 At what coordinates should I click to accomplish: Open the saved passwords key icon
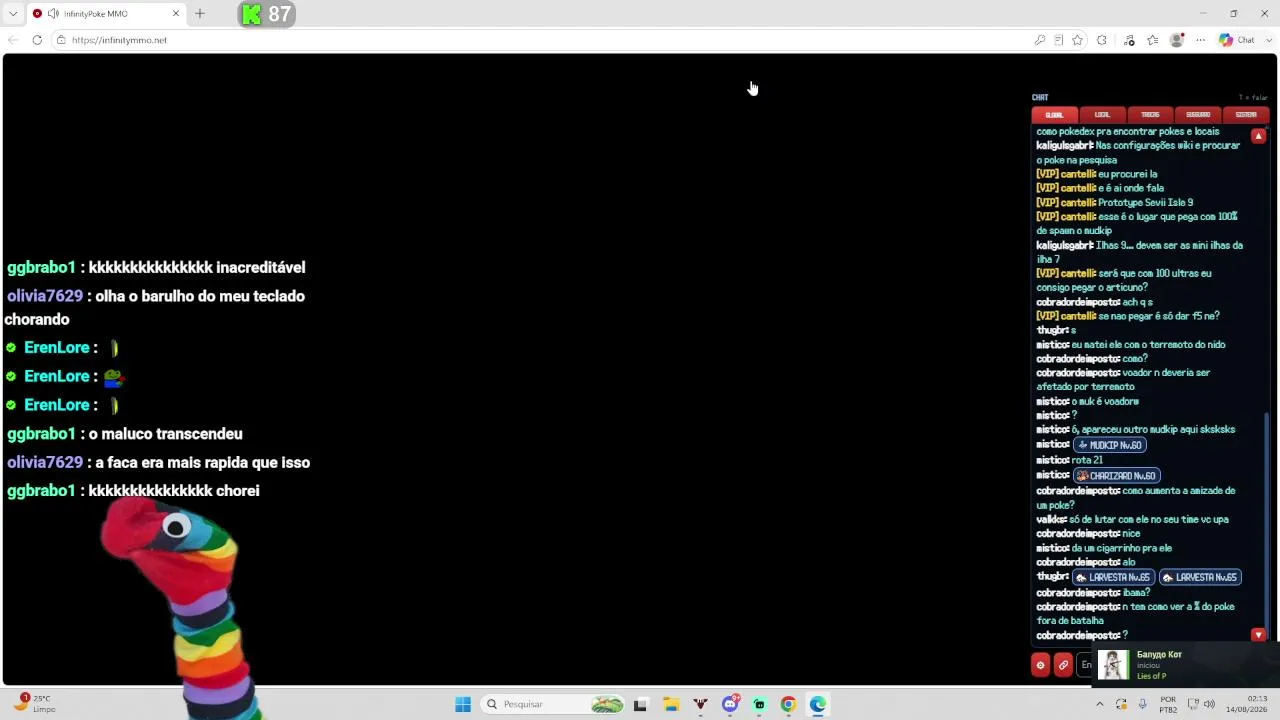[x=1040, y=40]
